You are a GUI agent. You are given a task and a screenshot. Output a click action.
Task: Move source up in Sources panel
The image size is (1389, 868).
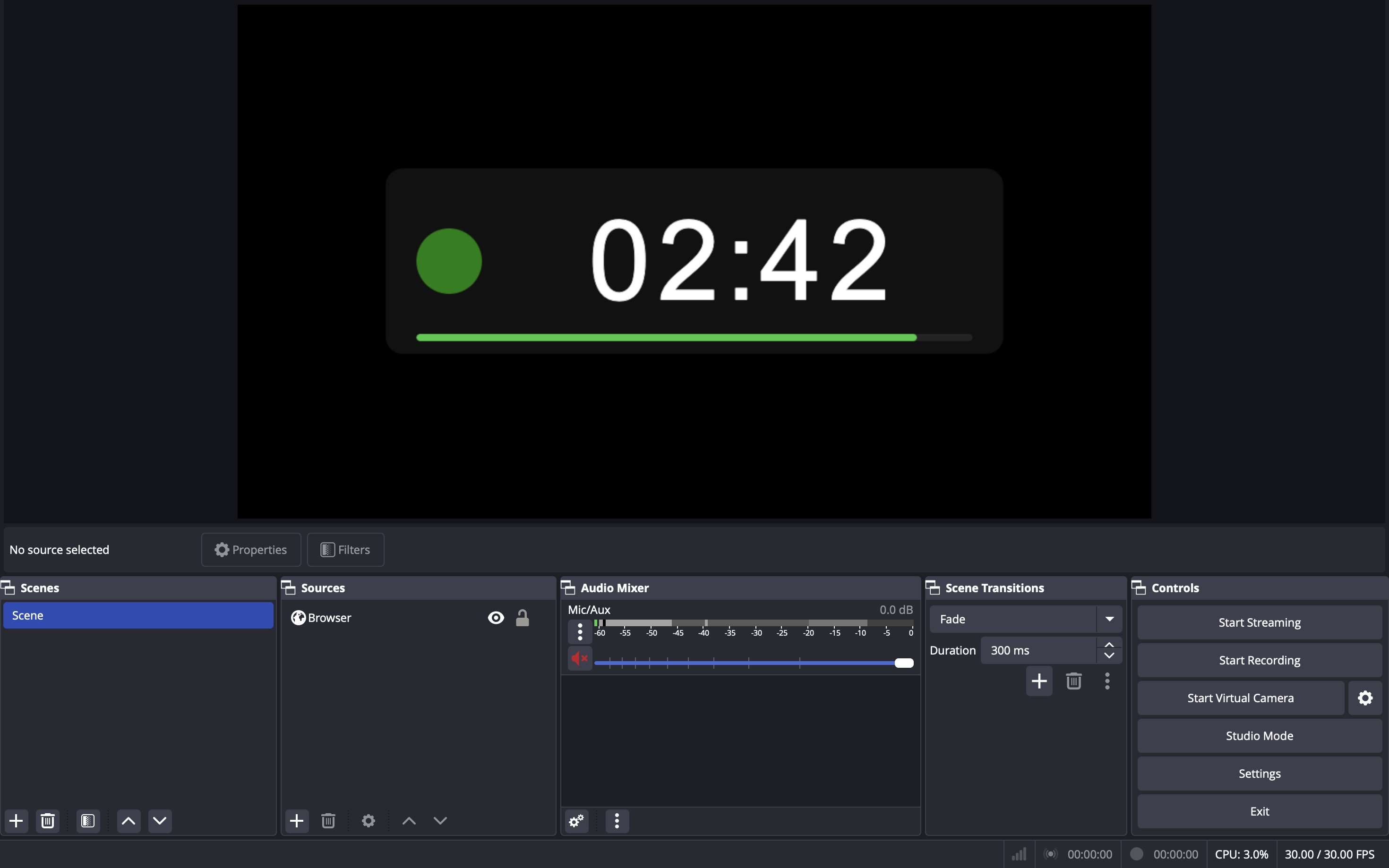click(x=409, y=820)
